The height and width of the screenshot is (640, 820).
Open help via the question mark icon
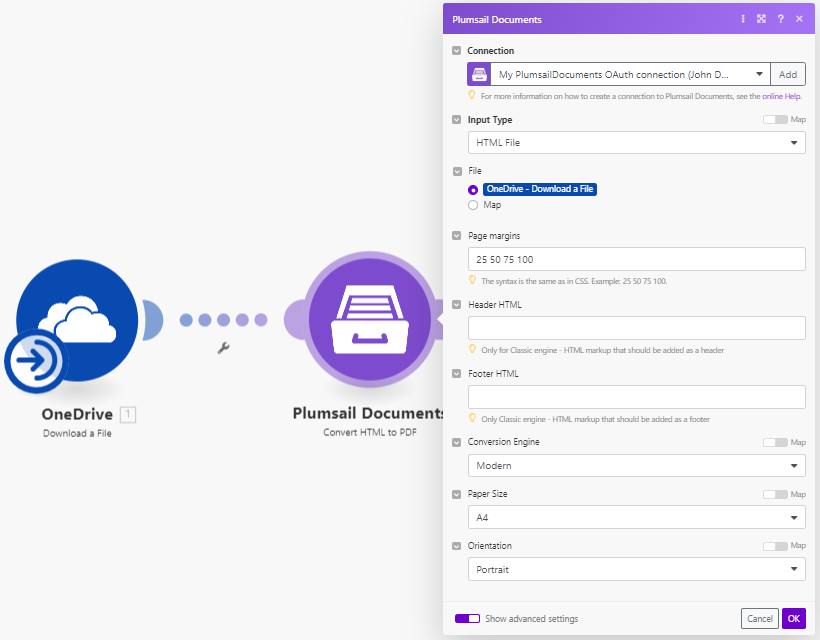tap(780, 19)
